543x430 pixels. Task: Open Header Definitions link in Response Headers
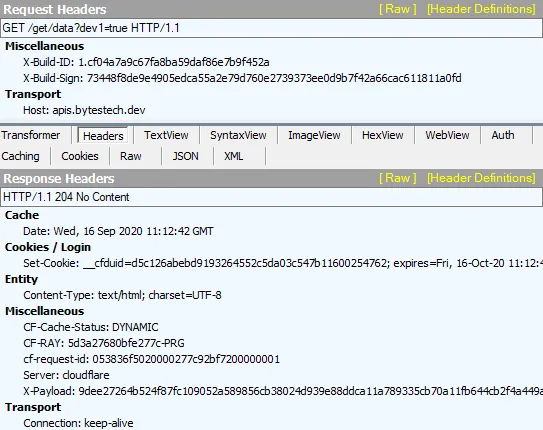point(481,178)
